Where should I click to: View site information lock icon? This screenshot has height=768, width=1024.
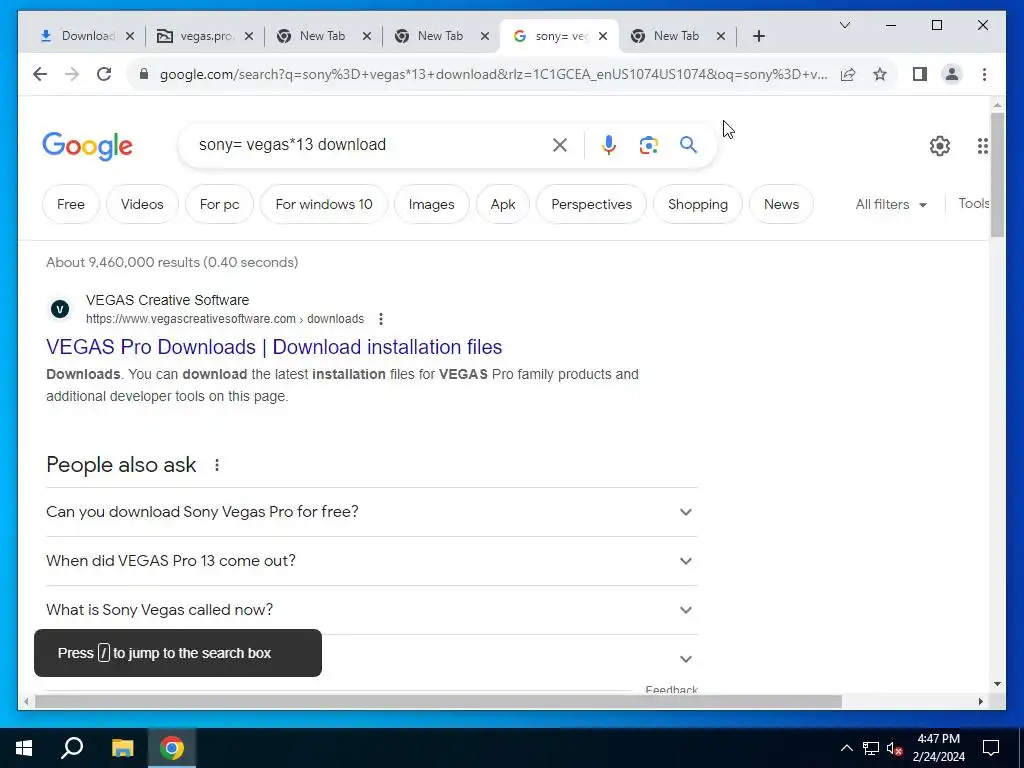(144, 74)
